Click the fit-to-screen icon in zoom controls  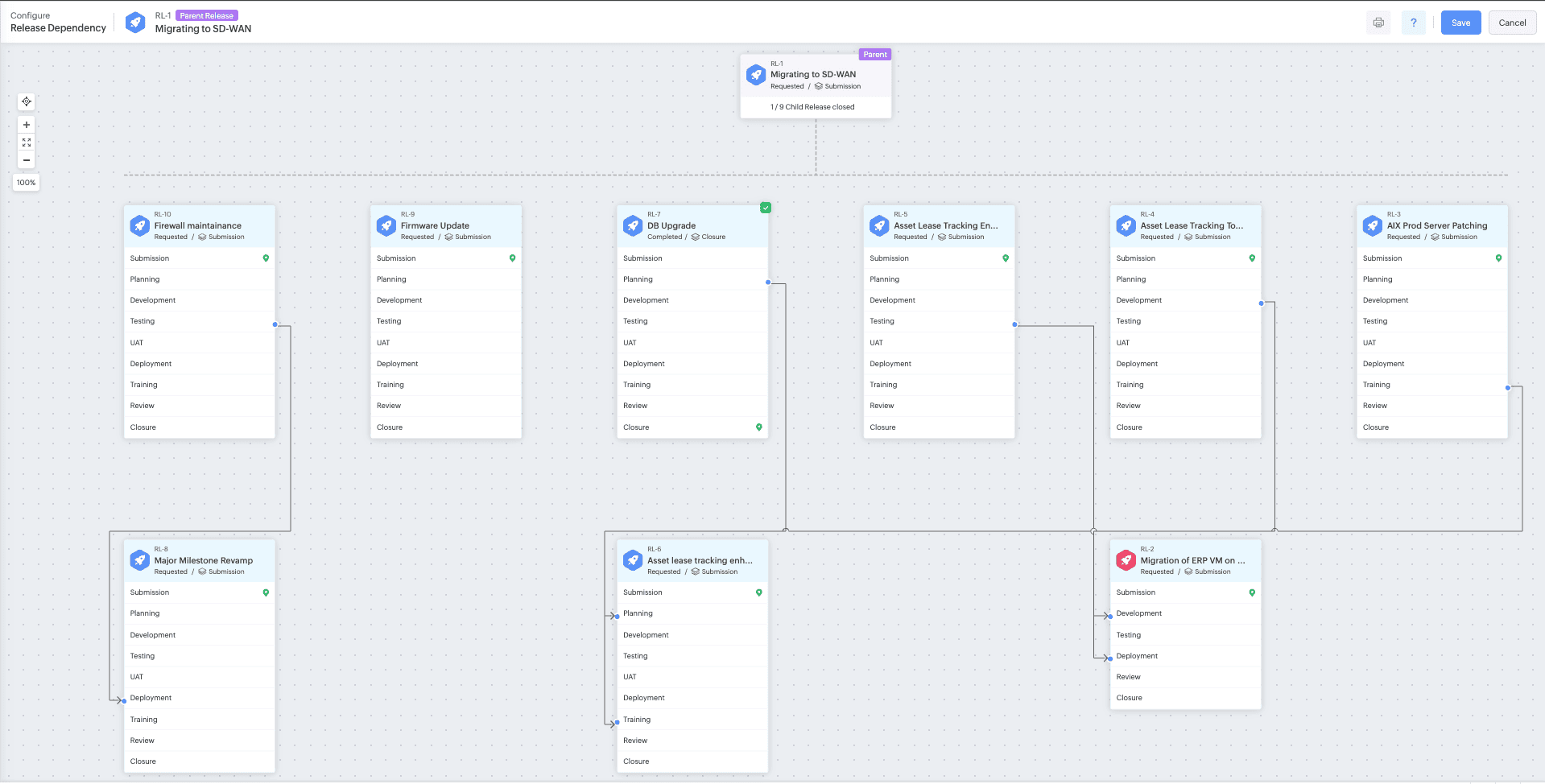click(26, 142)
